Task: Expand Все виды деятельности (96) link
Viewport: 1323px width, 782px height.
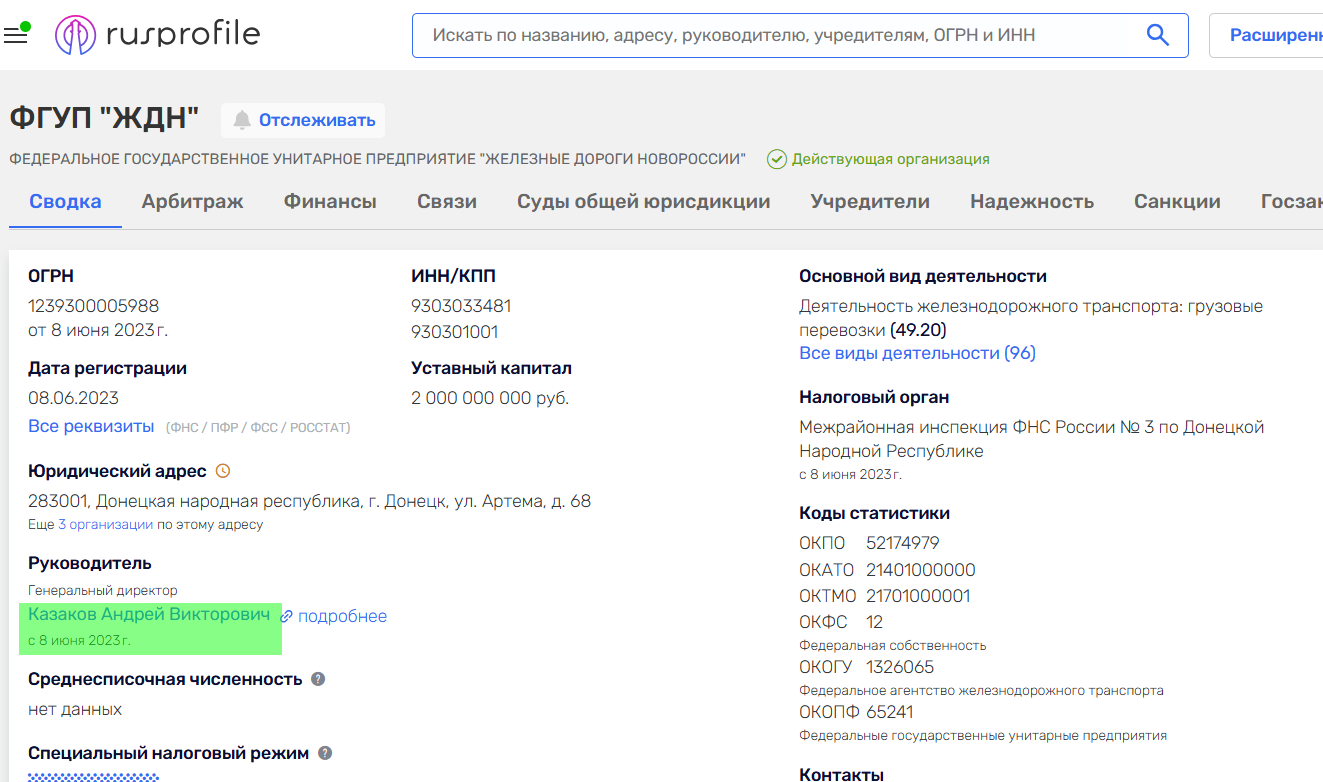Action: click(x=917, y=353)
